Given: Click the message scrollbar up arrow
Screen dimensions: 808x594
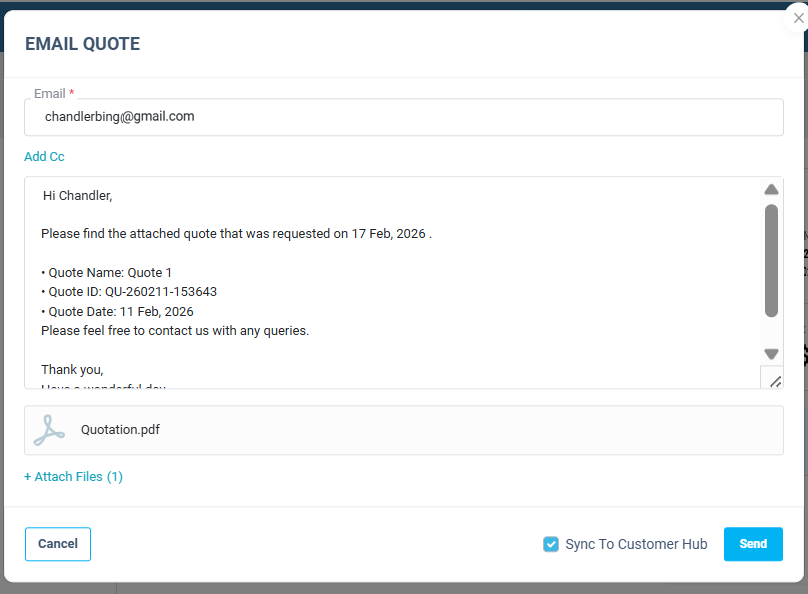Looking at the screenshot, I should pos(771,189).
